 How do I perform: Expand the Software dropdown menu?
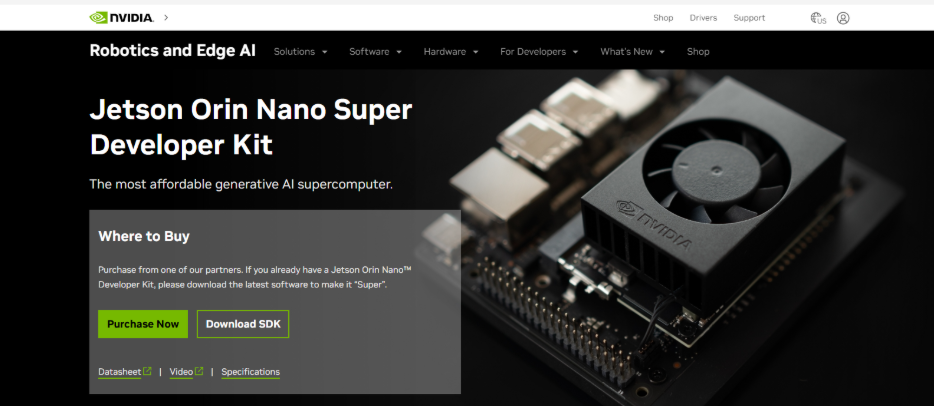coord(375,52)
